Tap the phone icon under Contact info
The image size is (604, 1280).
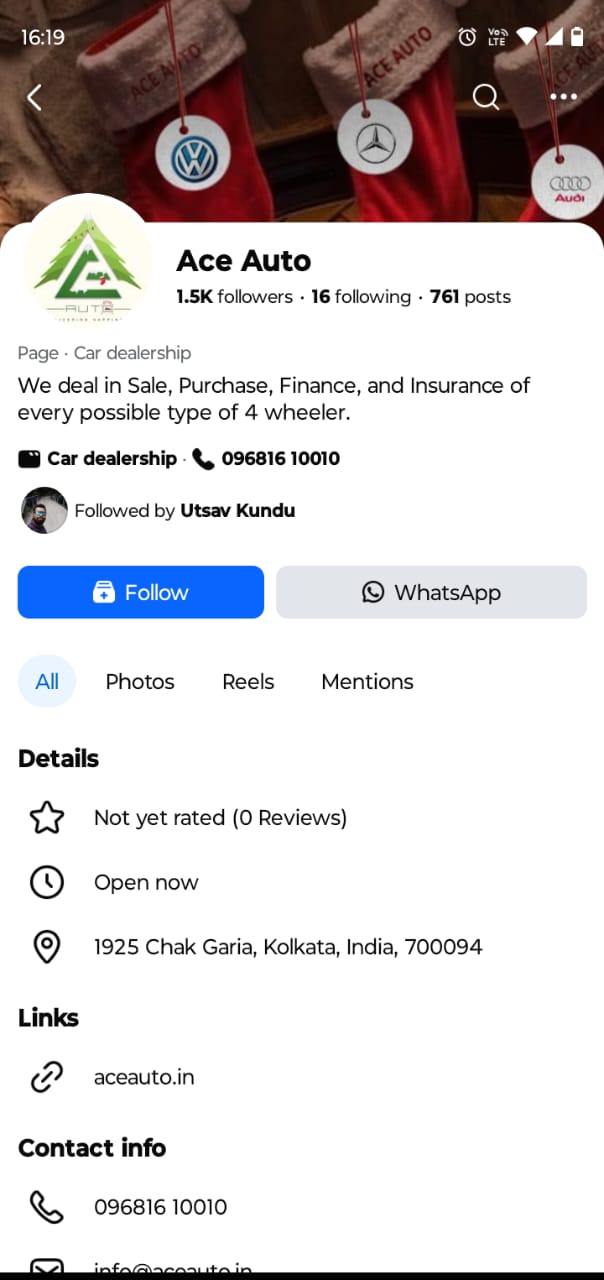(47, 1207)
